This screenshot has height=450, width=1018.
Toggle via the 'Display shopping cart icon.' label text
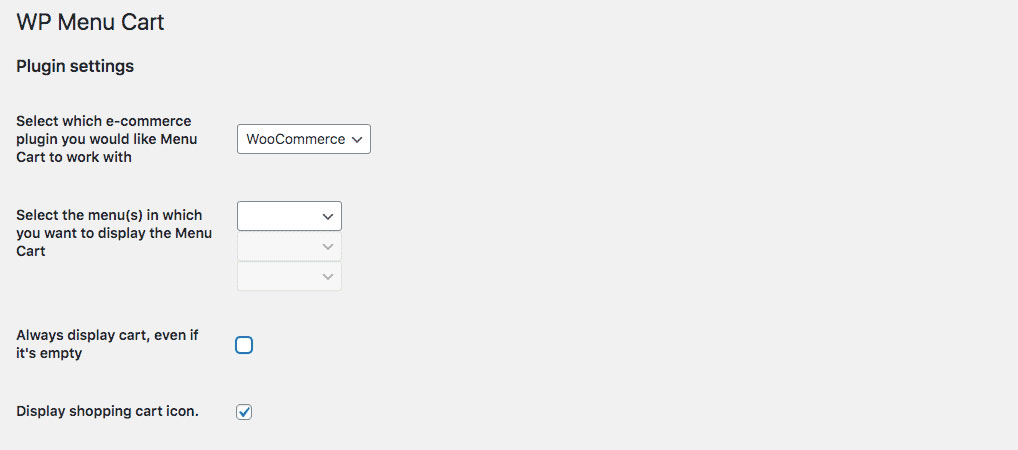pos(107,411)
